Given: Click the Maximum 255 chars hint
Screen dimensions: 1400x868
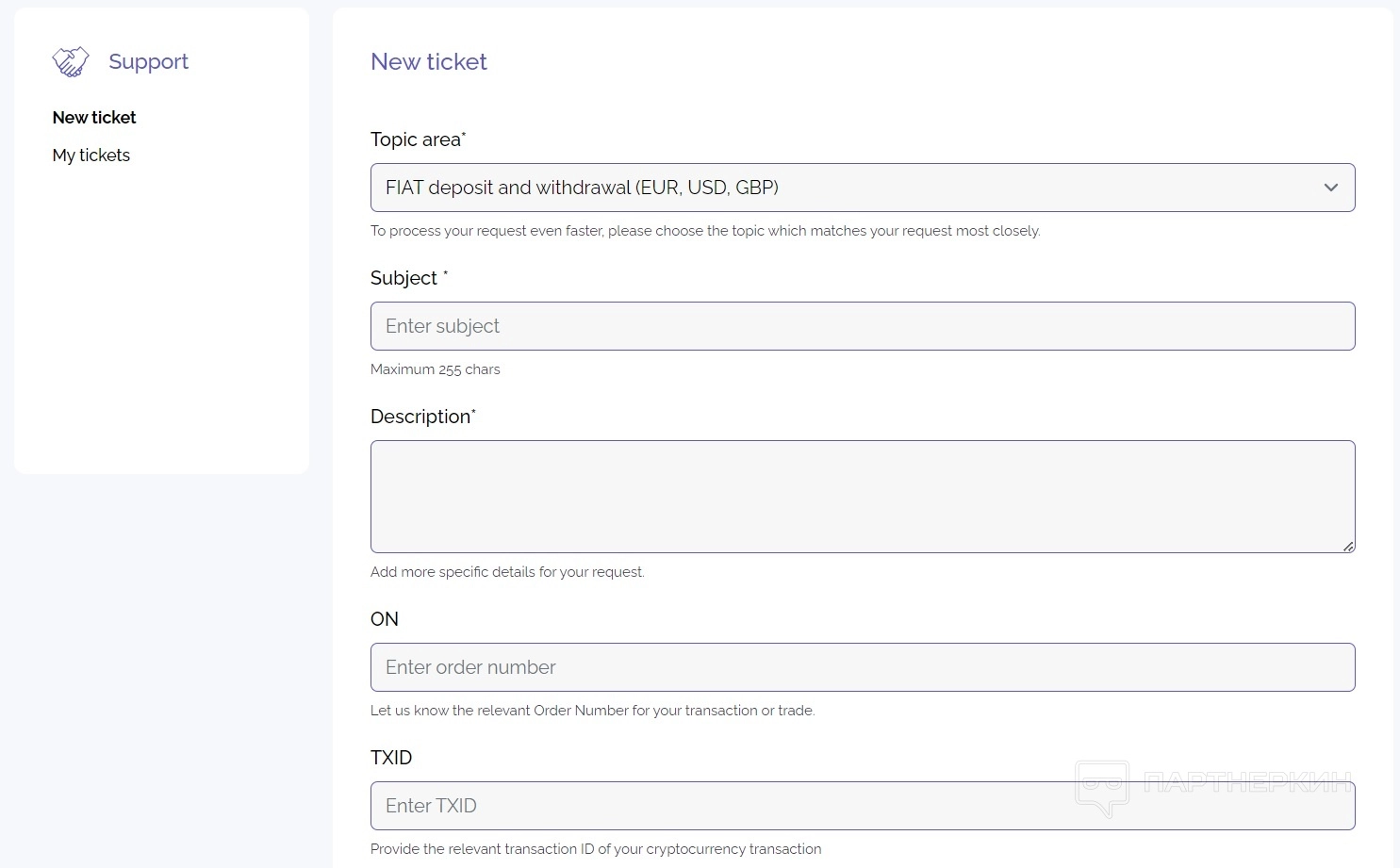Looking at the screenshot, I should point(436,369).
